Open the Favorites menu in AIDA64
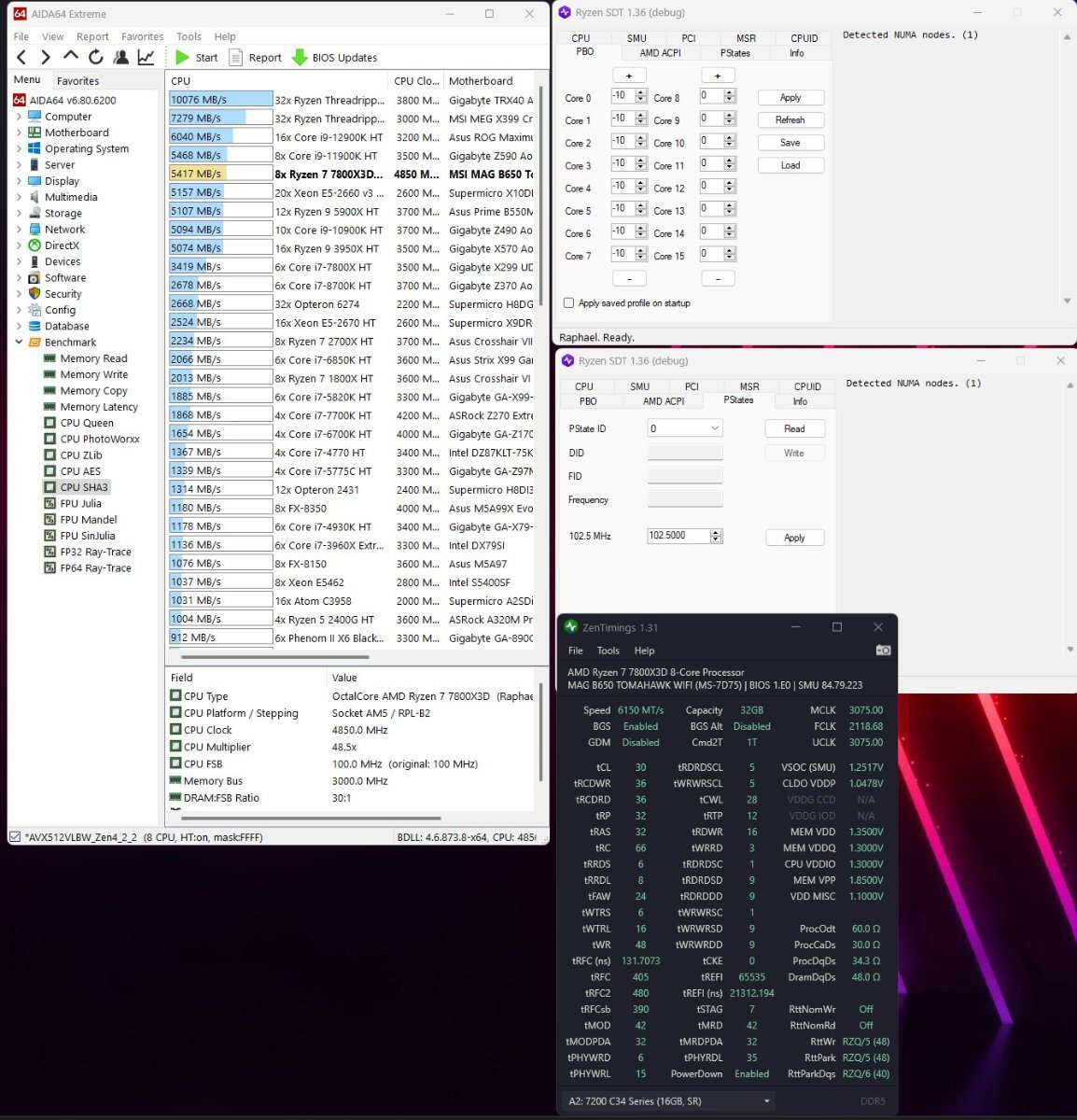1077x1120 pixels. [x=142, y=36]
